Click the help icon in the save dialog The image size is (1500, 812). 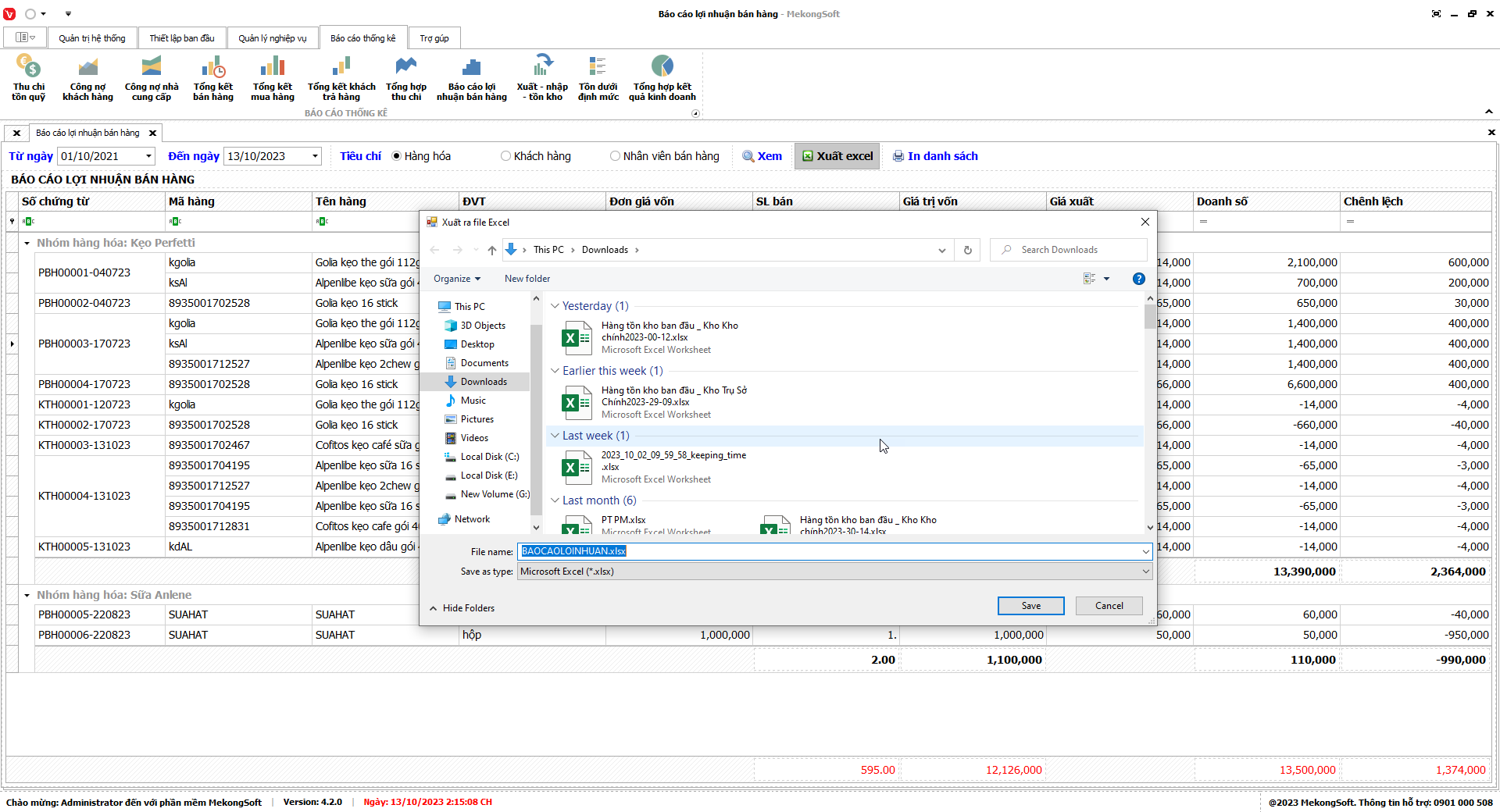[1138, 279]
